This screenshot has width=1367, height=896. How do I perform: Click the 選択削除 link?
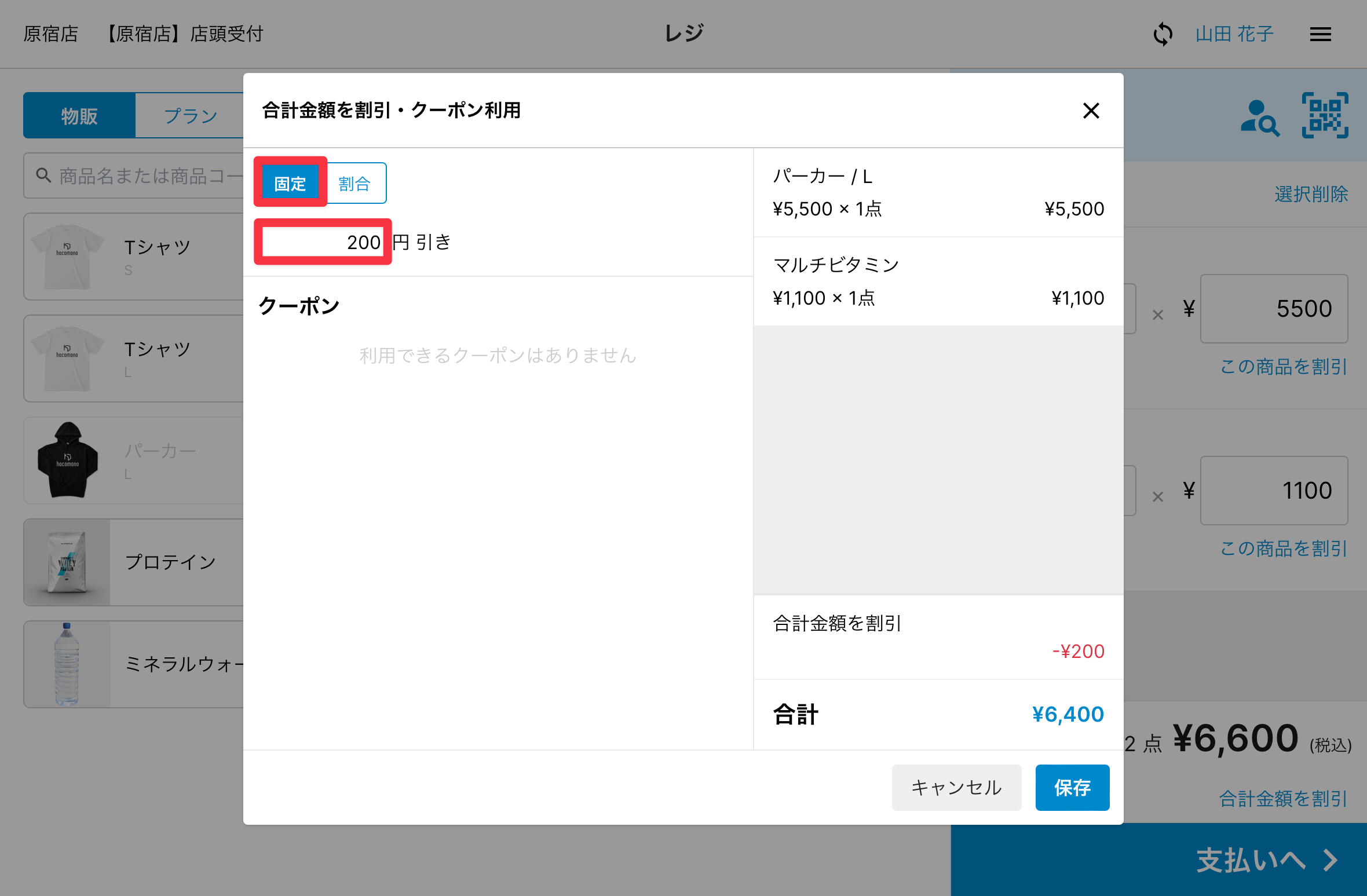point(1311,194)
